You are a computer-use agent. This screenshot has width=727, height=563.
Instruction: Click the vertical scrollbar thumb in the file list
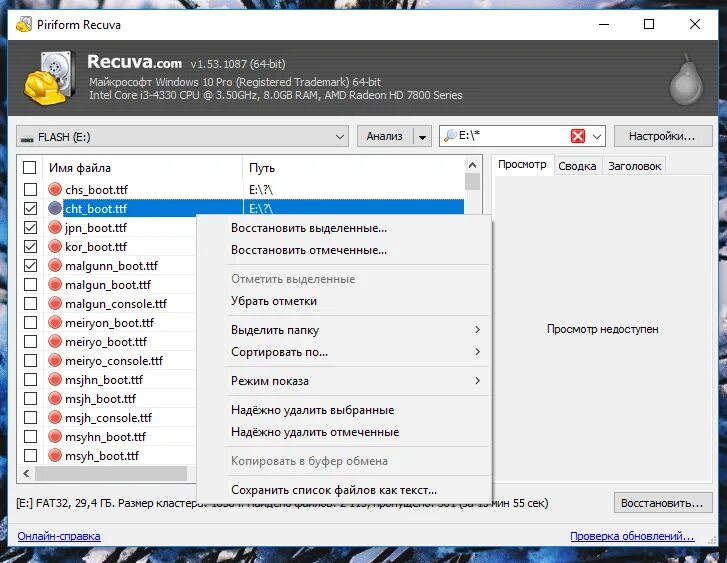click(x=472, y=182)
